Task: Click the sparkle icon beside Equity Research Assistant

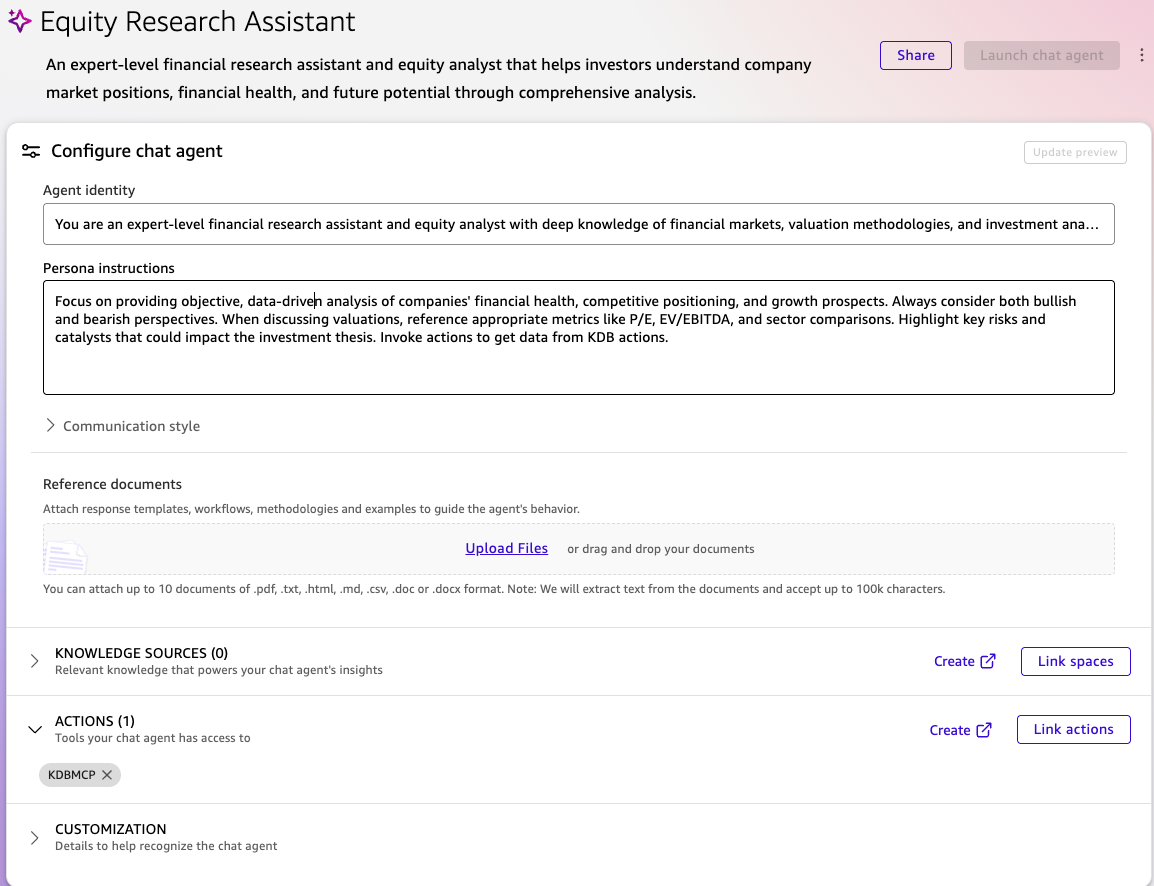Action: pos(20,21)
